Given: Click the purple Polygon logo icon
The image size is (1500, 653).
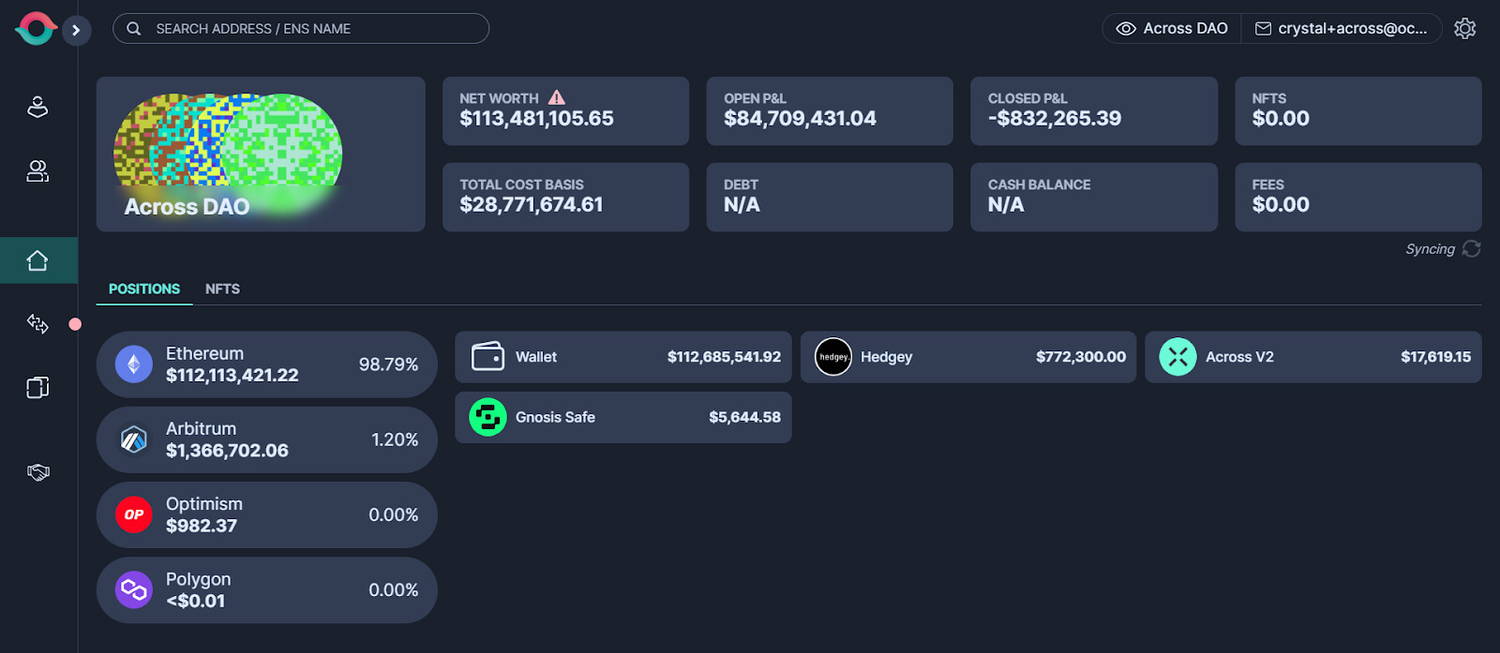Looking at the screenshot, I should click(x=133, y=590).
